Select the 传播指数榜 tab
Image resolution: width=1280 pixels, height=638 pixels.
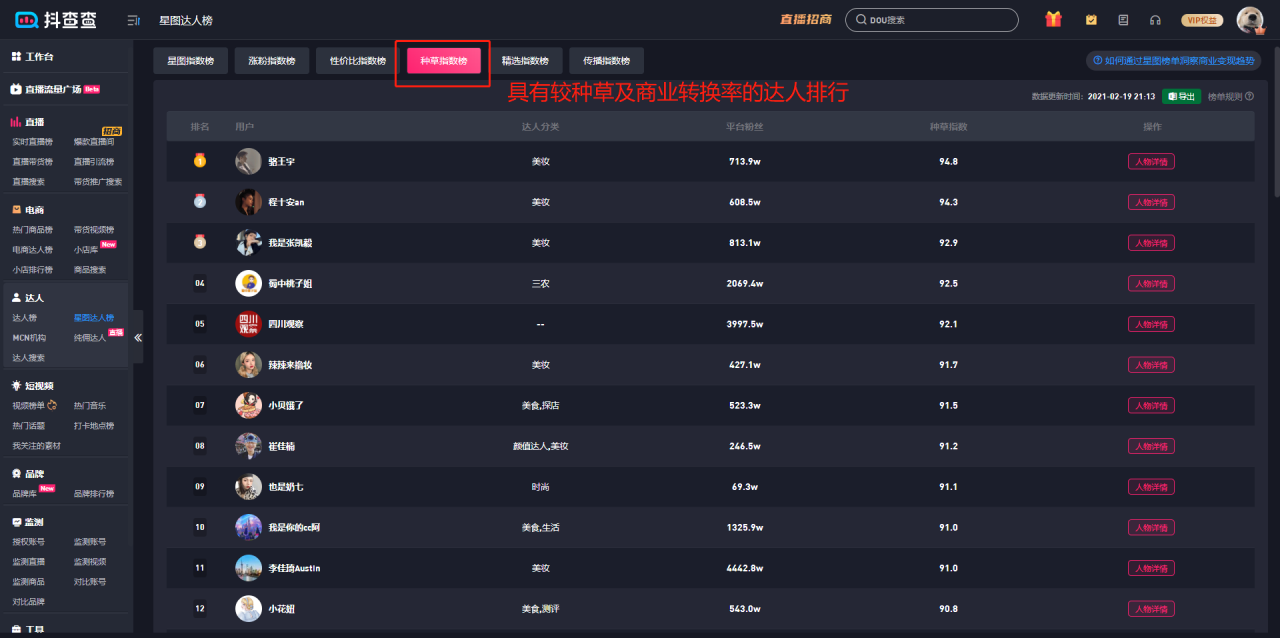(x=607, y=60)
